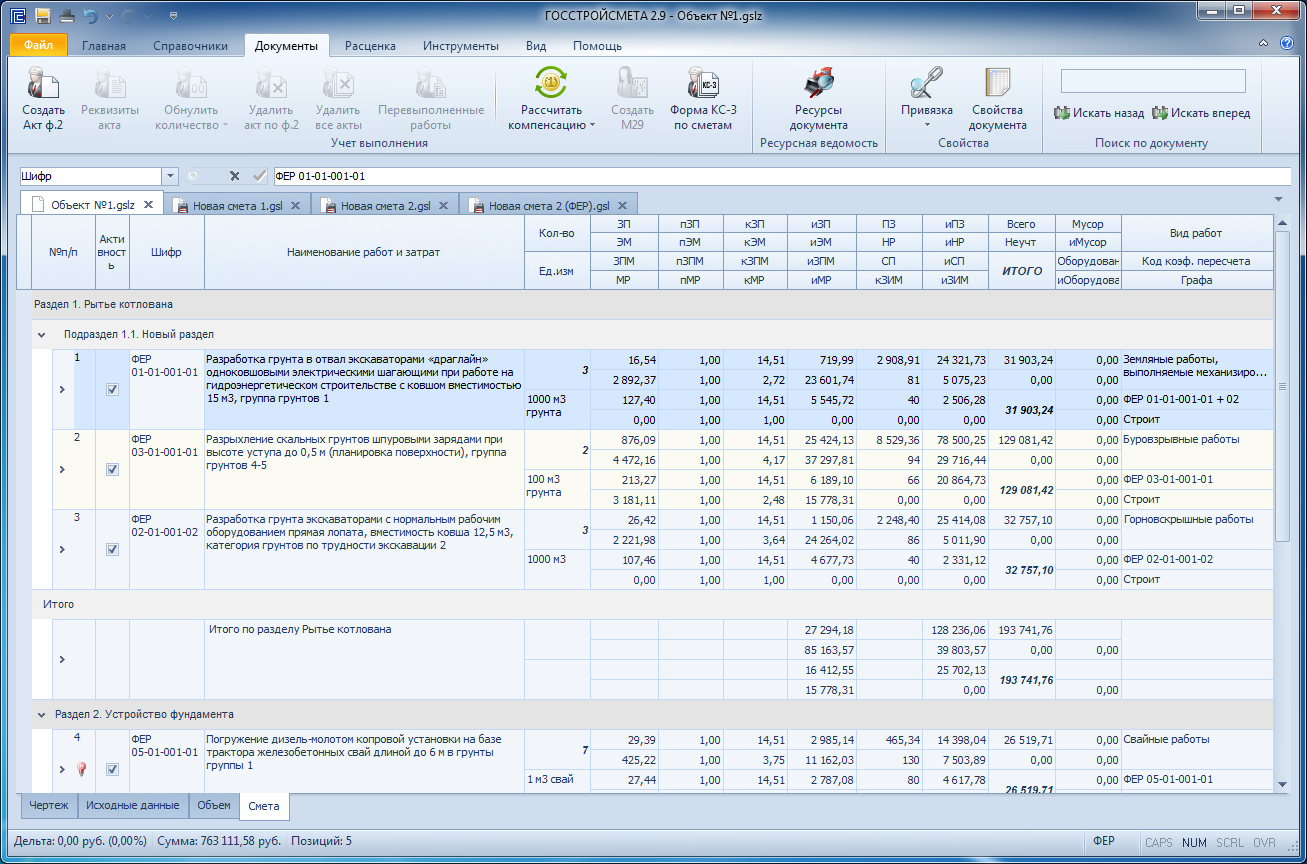Open the customize quick access toolbar dropdown

(174, 16)
